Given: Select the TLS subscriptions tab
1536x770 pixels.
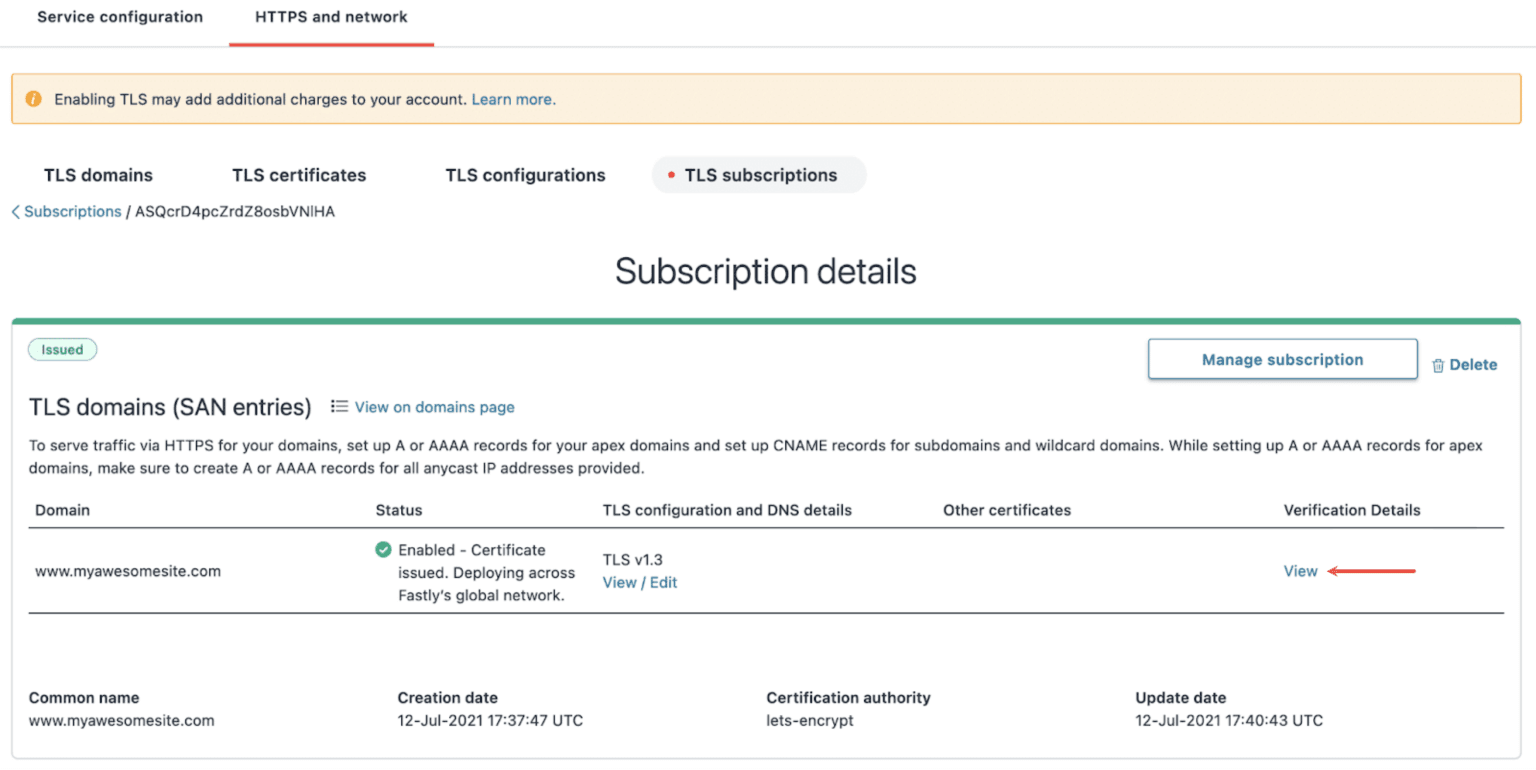Looking at the screenshot, I should point(759,175).
